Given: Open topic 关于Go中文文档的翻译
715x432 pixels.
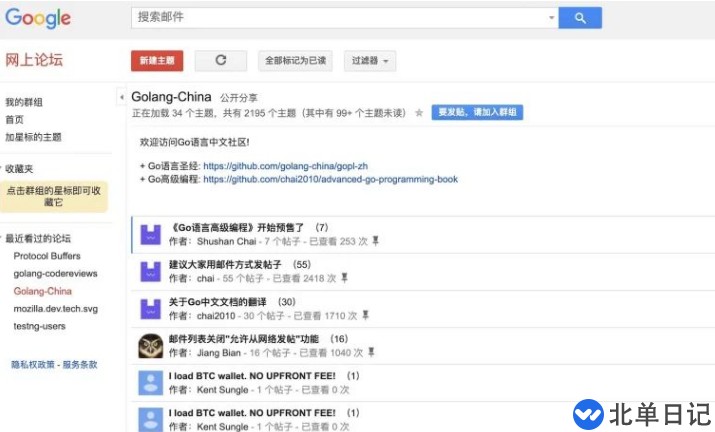Looking at the screenshot, I should tap(218, 302).
